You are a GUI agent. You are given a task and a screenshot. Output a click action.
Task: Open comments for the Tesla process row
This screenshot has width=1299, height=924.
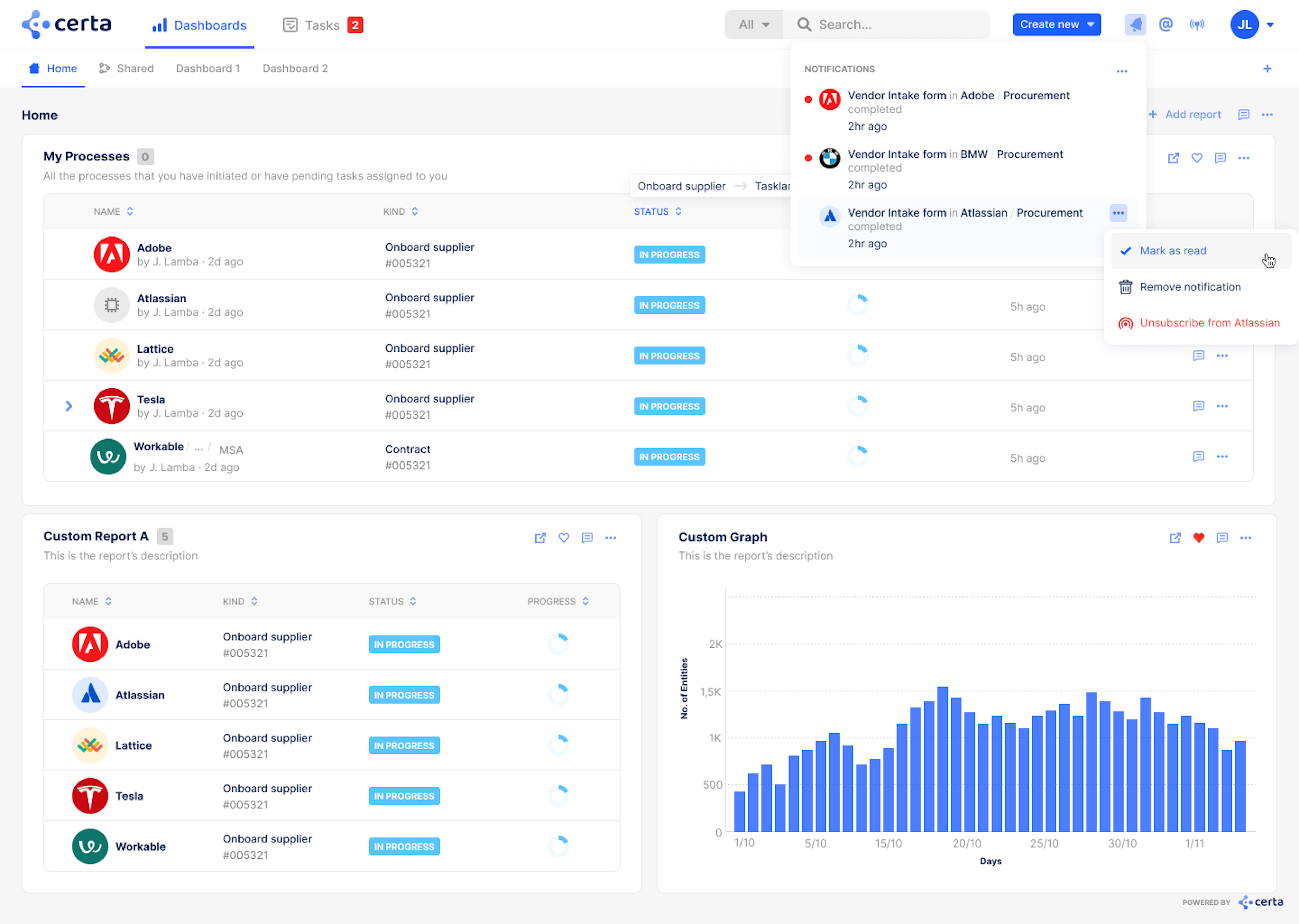pos(1198,406)
